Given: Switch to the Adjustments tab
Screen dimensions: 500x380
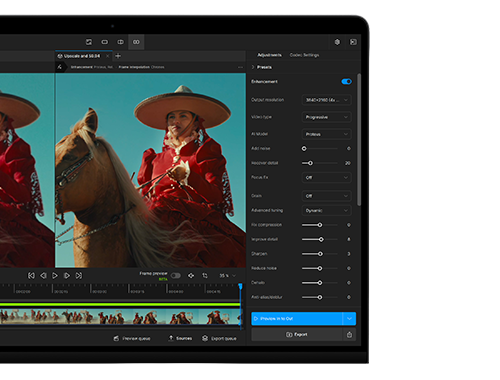Looking at the screenshot, I should point(269,55).
